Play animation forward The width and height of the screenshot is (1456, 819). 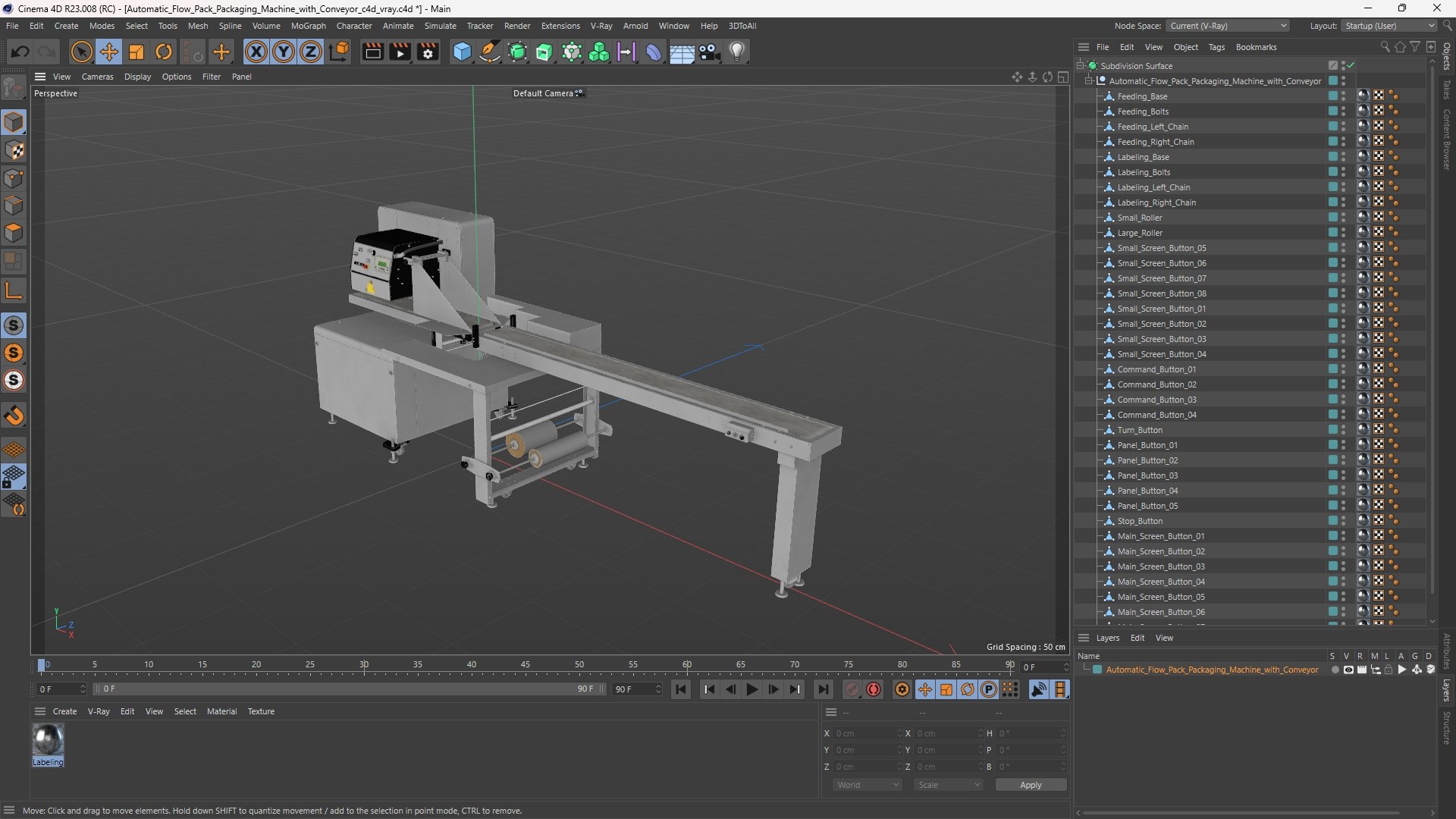point(752,689)
